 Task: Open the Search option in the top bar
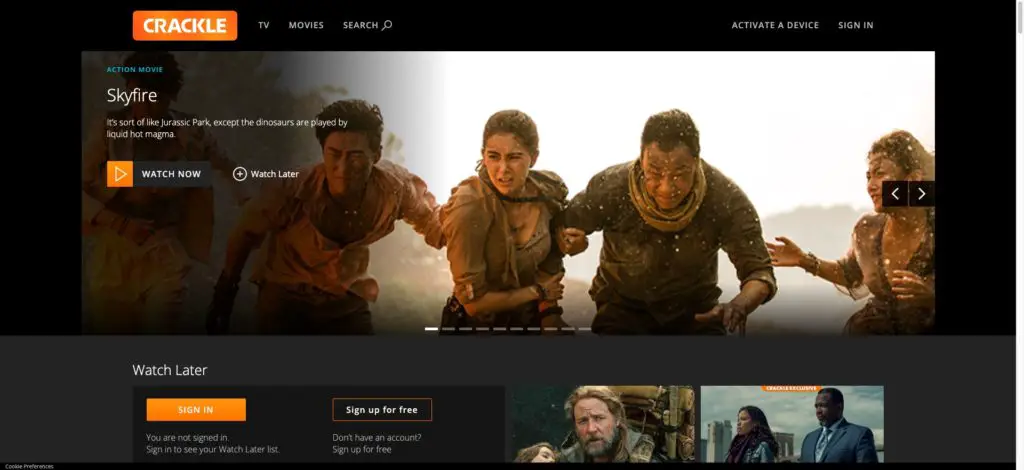[367, 25]
